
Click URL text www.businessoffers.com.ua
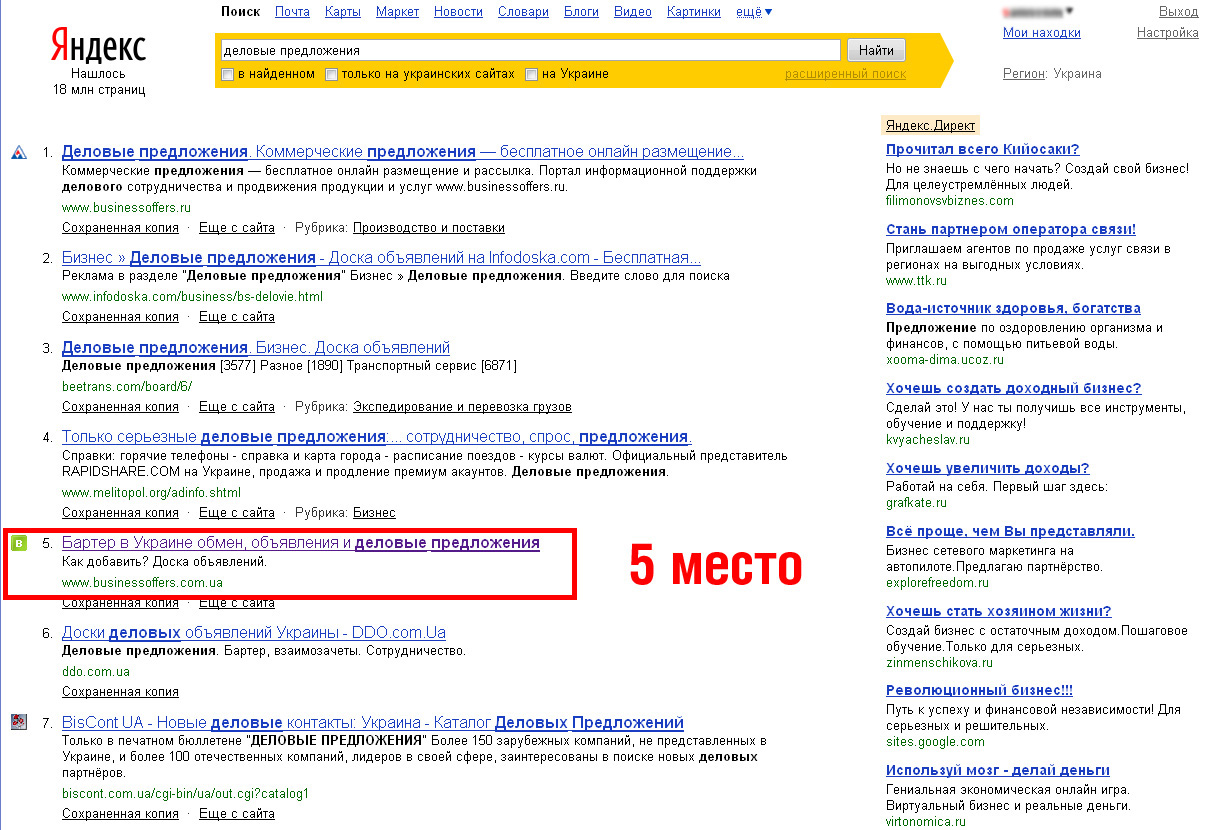pos(142,582)
